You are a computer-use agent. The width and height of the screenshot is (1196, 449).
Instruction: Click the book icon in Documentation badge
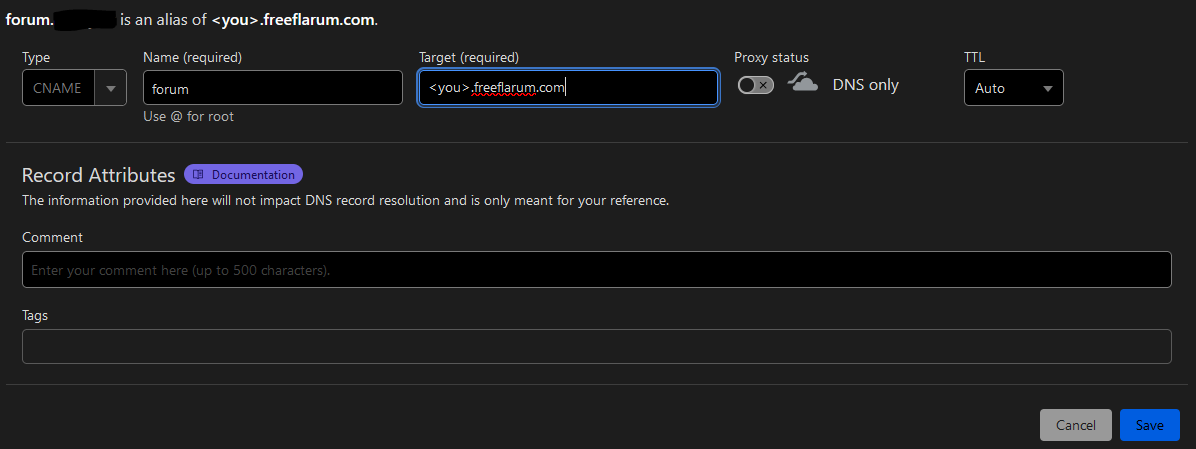tap(198, 175)
